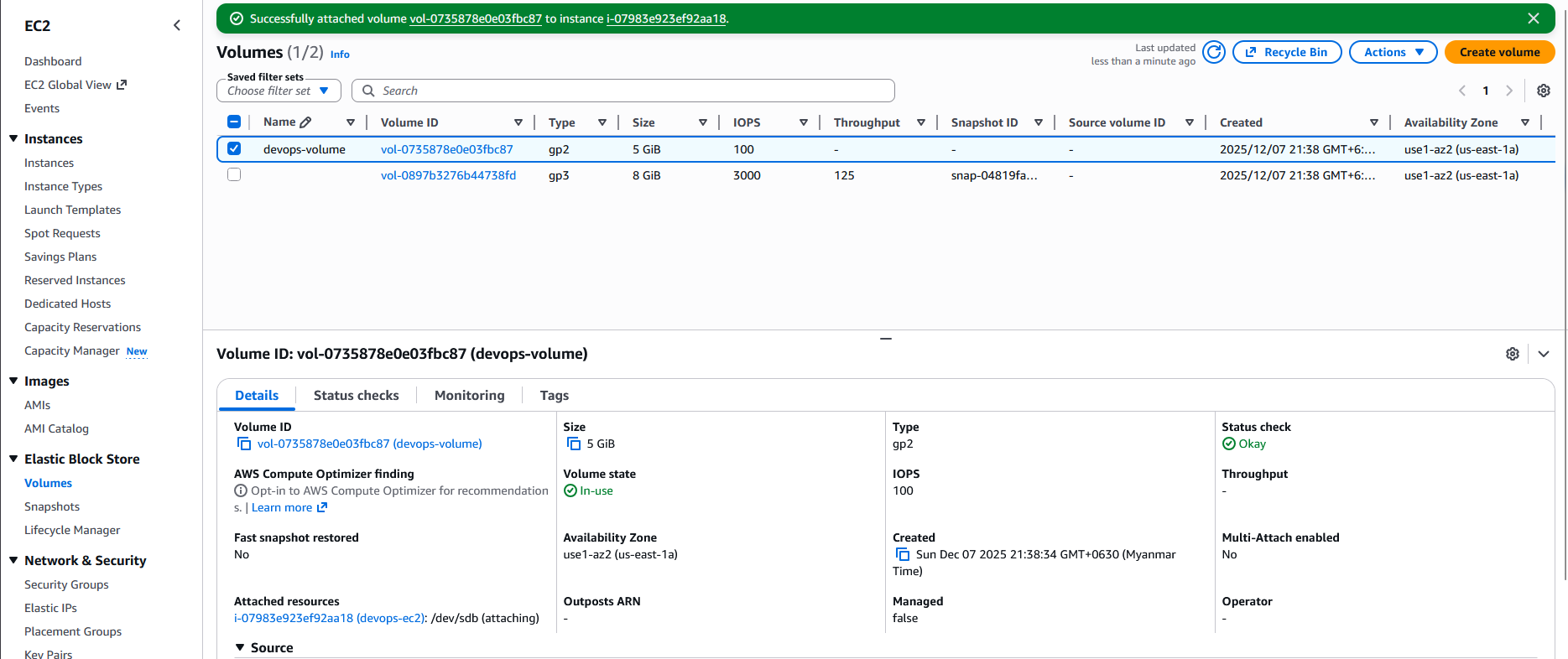
Task: Collapse the Network & Security section
Action: 13,560
